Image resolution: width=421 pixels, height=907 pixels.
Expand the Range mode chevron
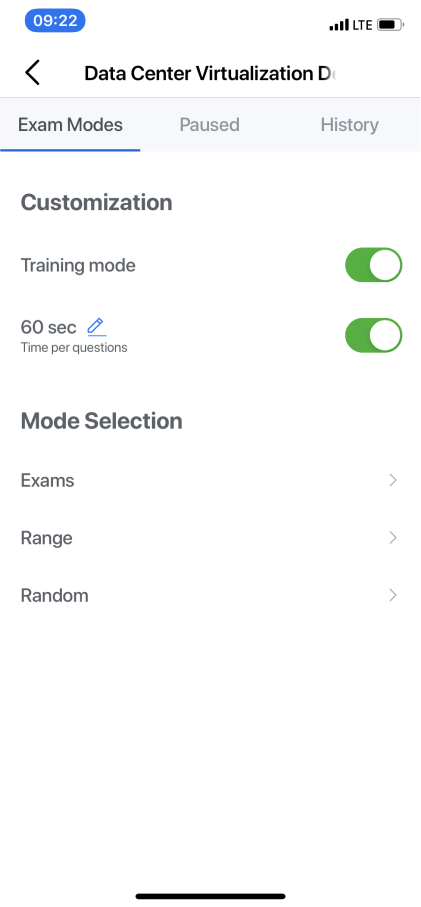393,538
